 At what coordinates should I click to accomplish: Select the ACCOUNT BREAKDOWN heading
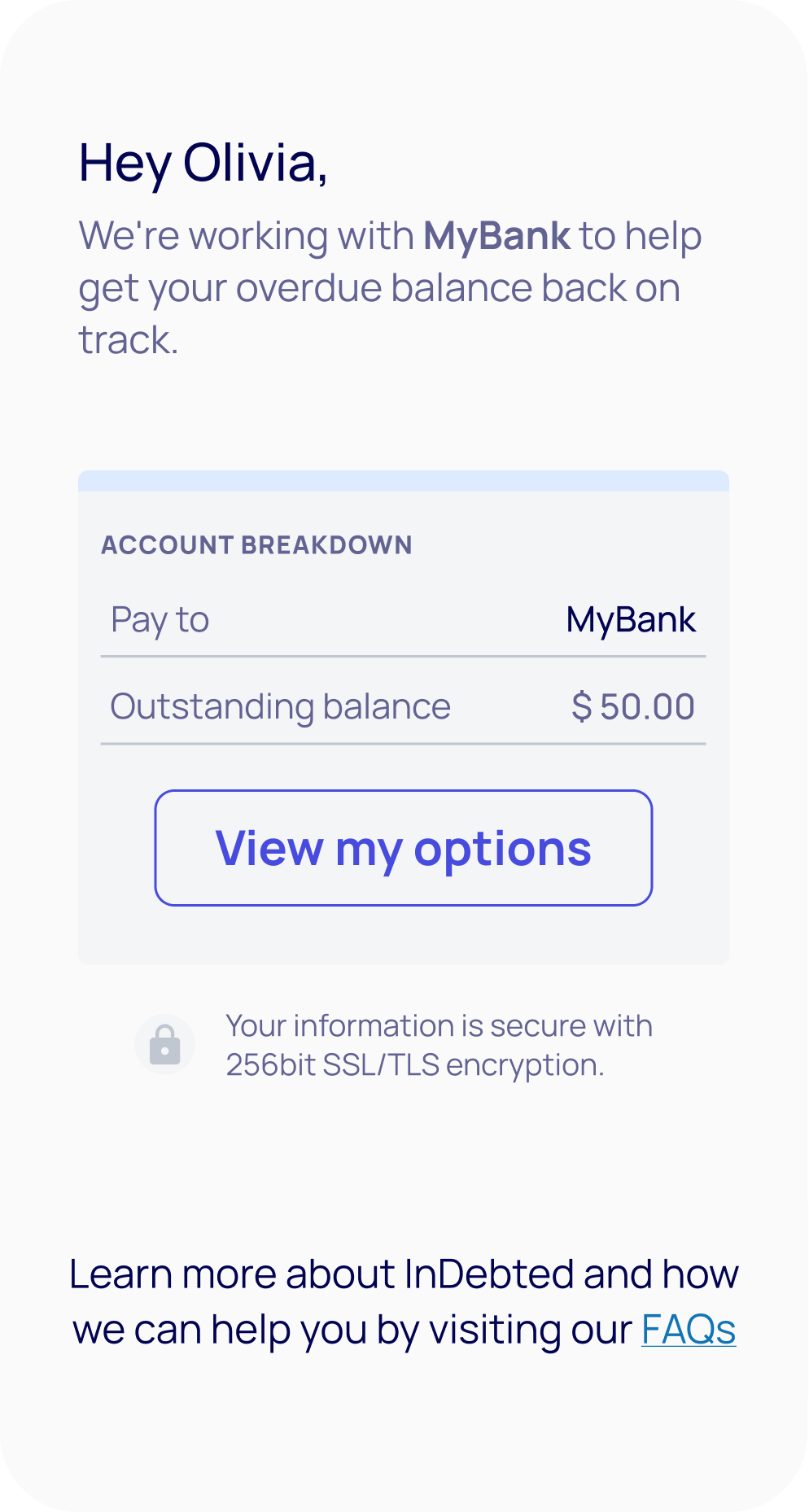[256, 544]
